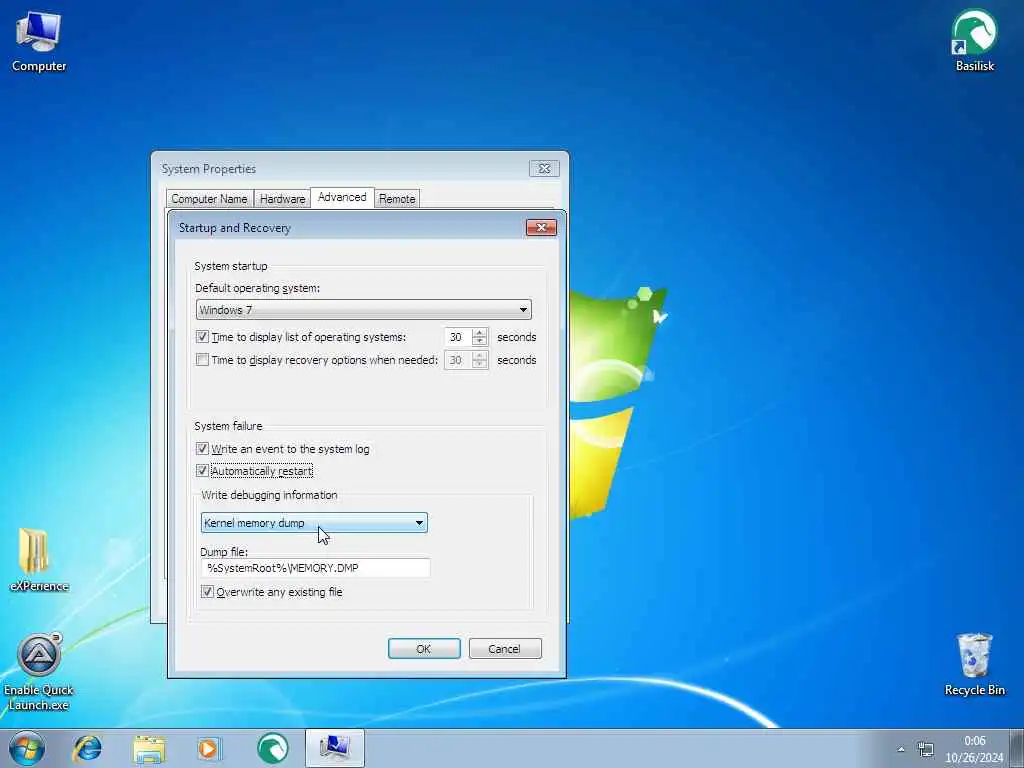Switch to the Computer Name tab
1024x768 pixels.
point(209,199)
